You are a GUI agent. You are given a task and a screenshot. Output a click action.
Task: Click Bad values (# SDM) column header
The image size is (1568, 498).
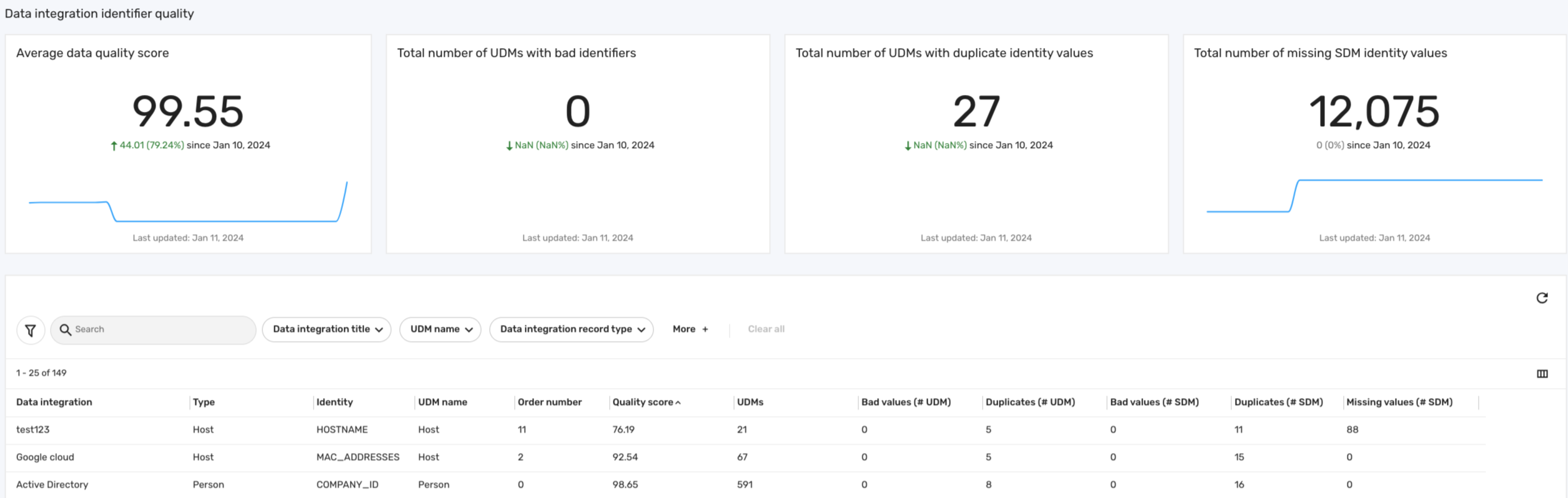(1154, 402)
